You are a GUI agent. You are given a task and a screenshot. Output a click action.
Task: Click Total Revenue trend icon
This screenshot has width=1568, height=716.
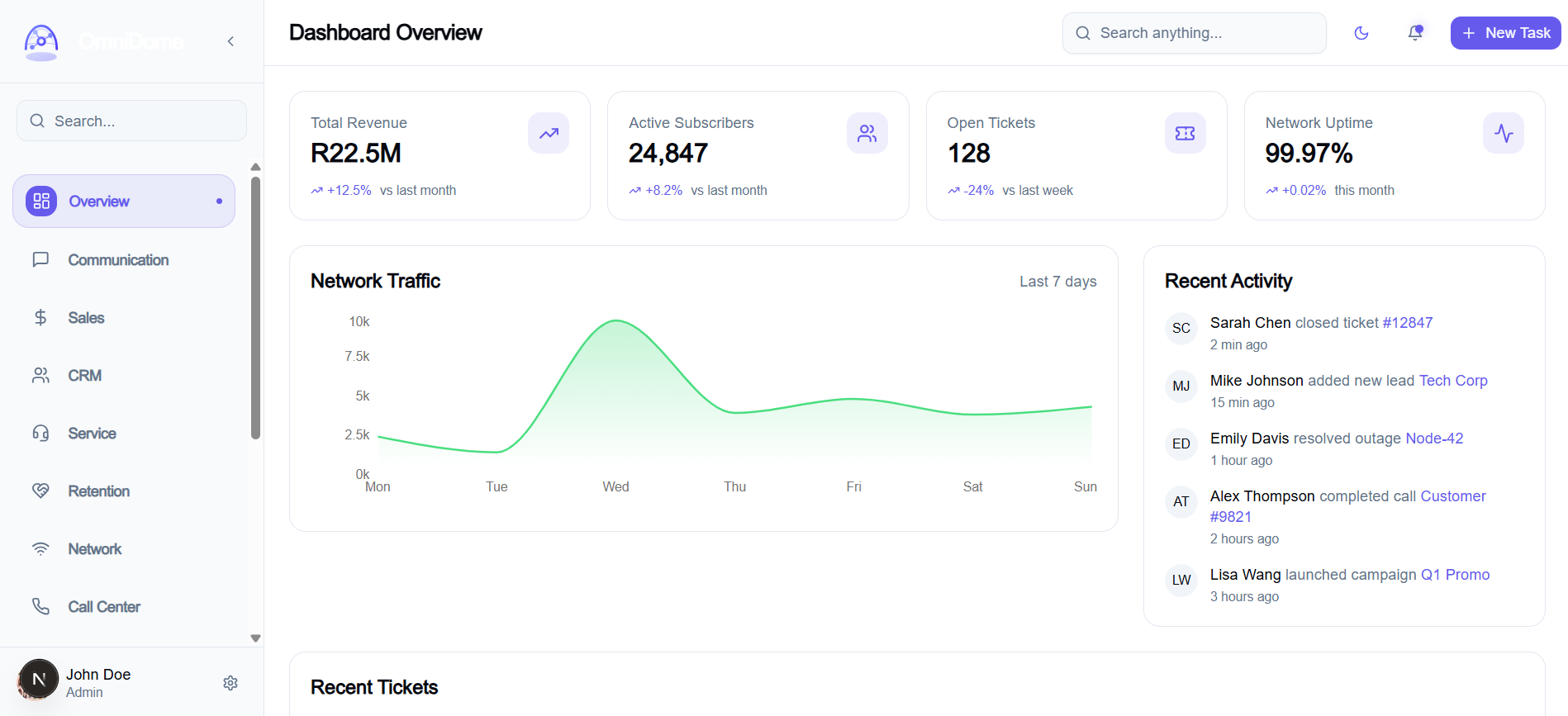pos(549,133)
